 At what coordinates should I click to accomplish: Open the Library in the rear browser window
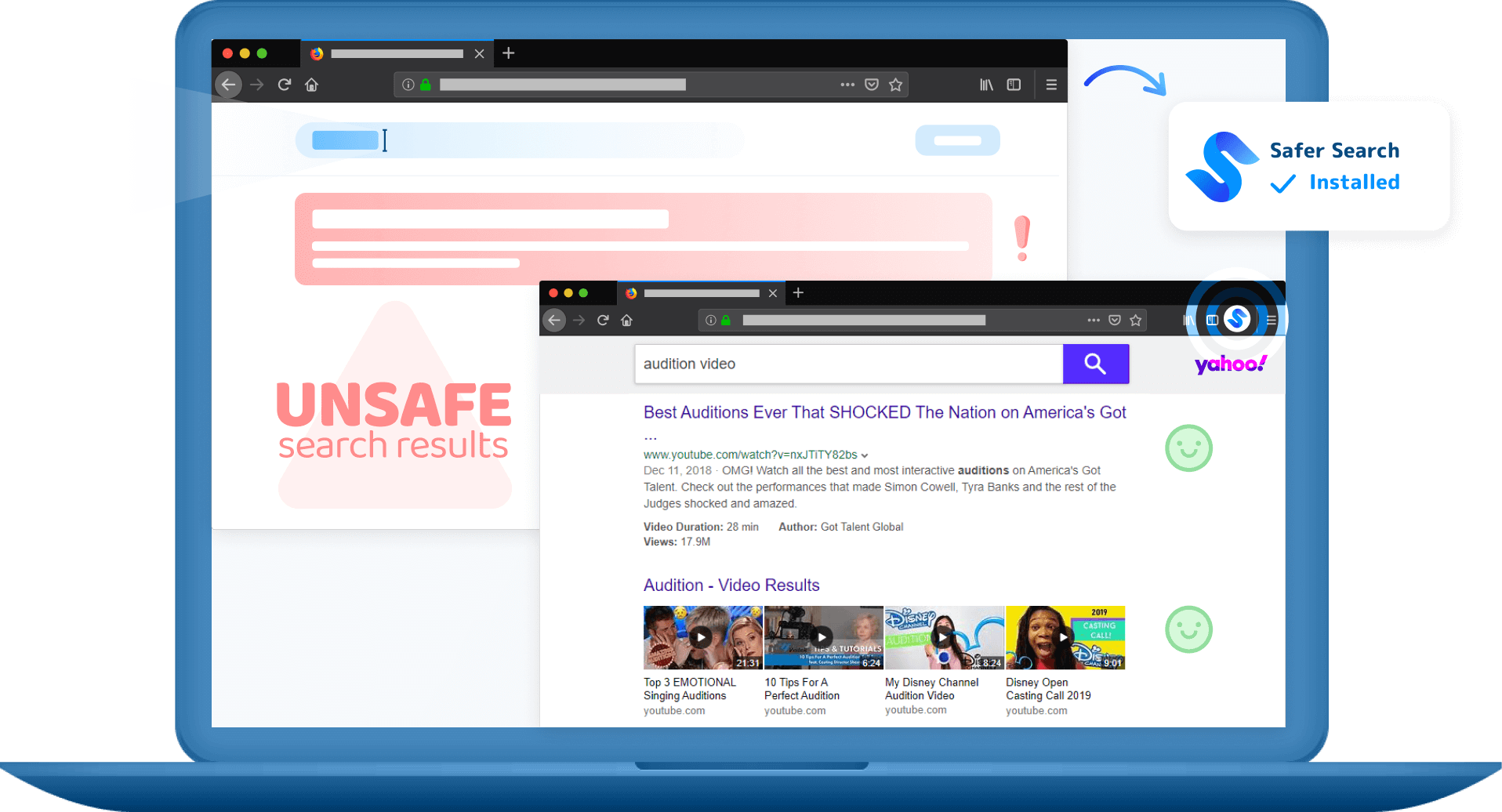987,85
